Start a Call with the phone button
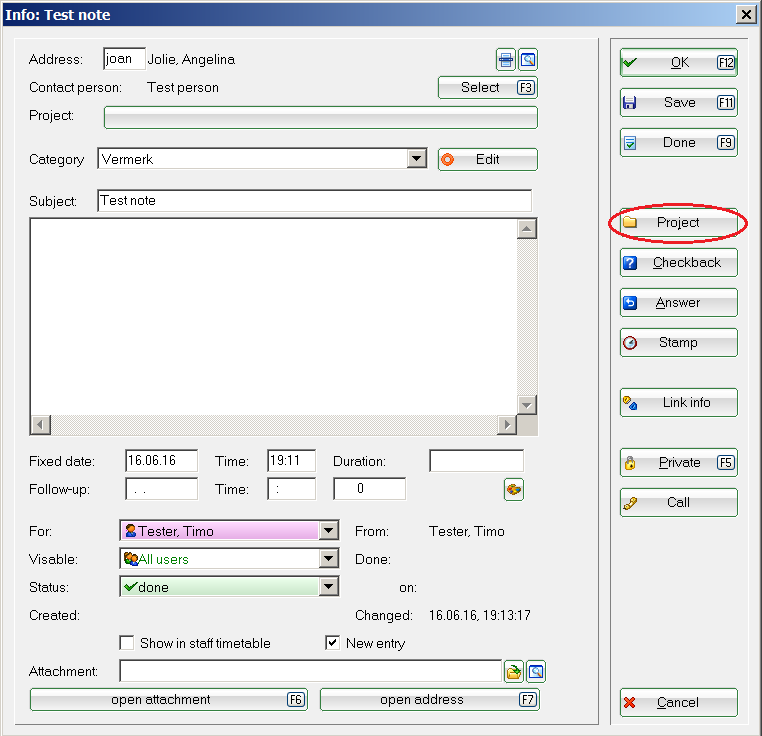The image size is (762, 736). coord(678,503)
